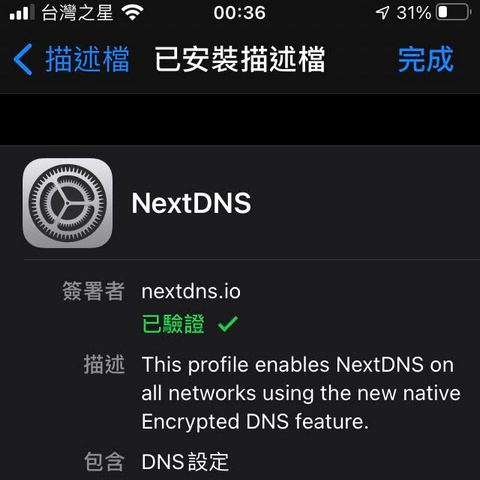
Task: Tap the Wi-Fi status icon
Action: [132, 13]
